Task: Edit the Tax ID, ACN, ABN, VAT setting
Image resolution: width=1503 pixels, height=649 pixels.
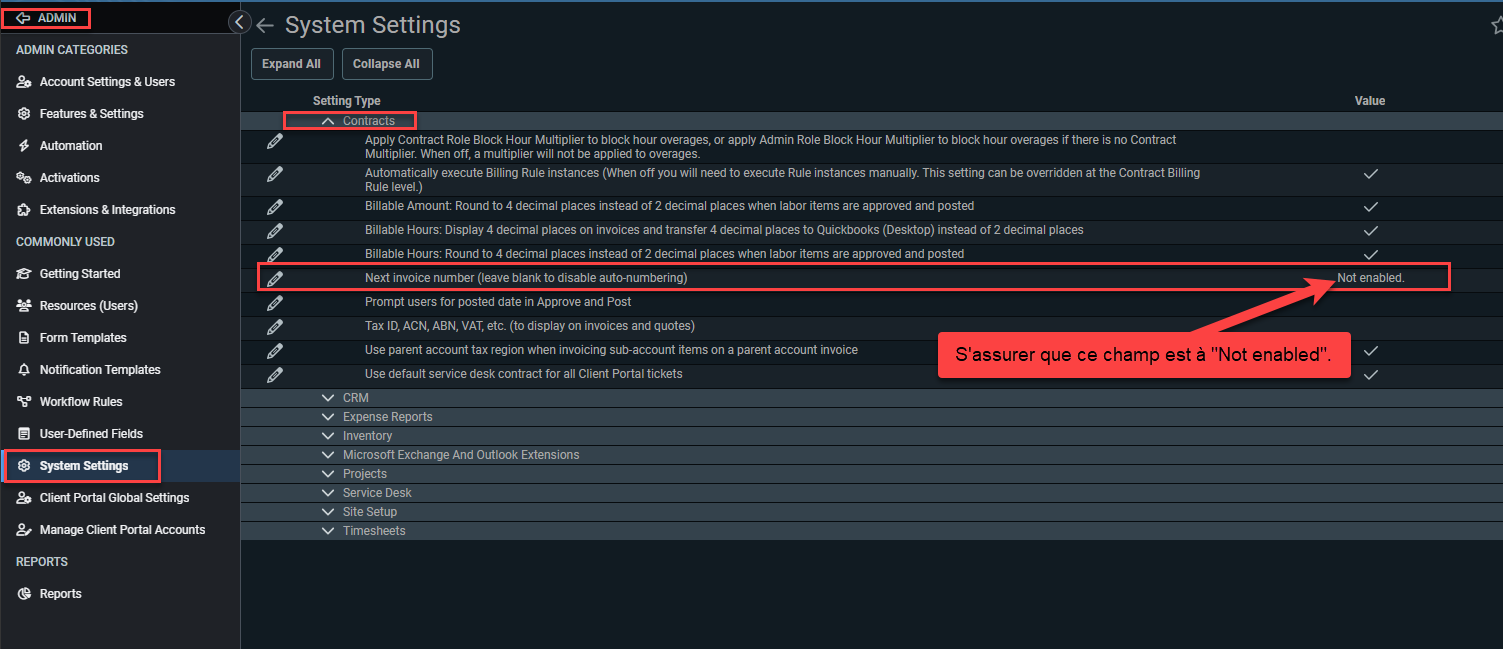Action: pyautogui.click(x=275, y=326)
